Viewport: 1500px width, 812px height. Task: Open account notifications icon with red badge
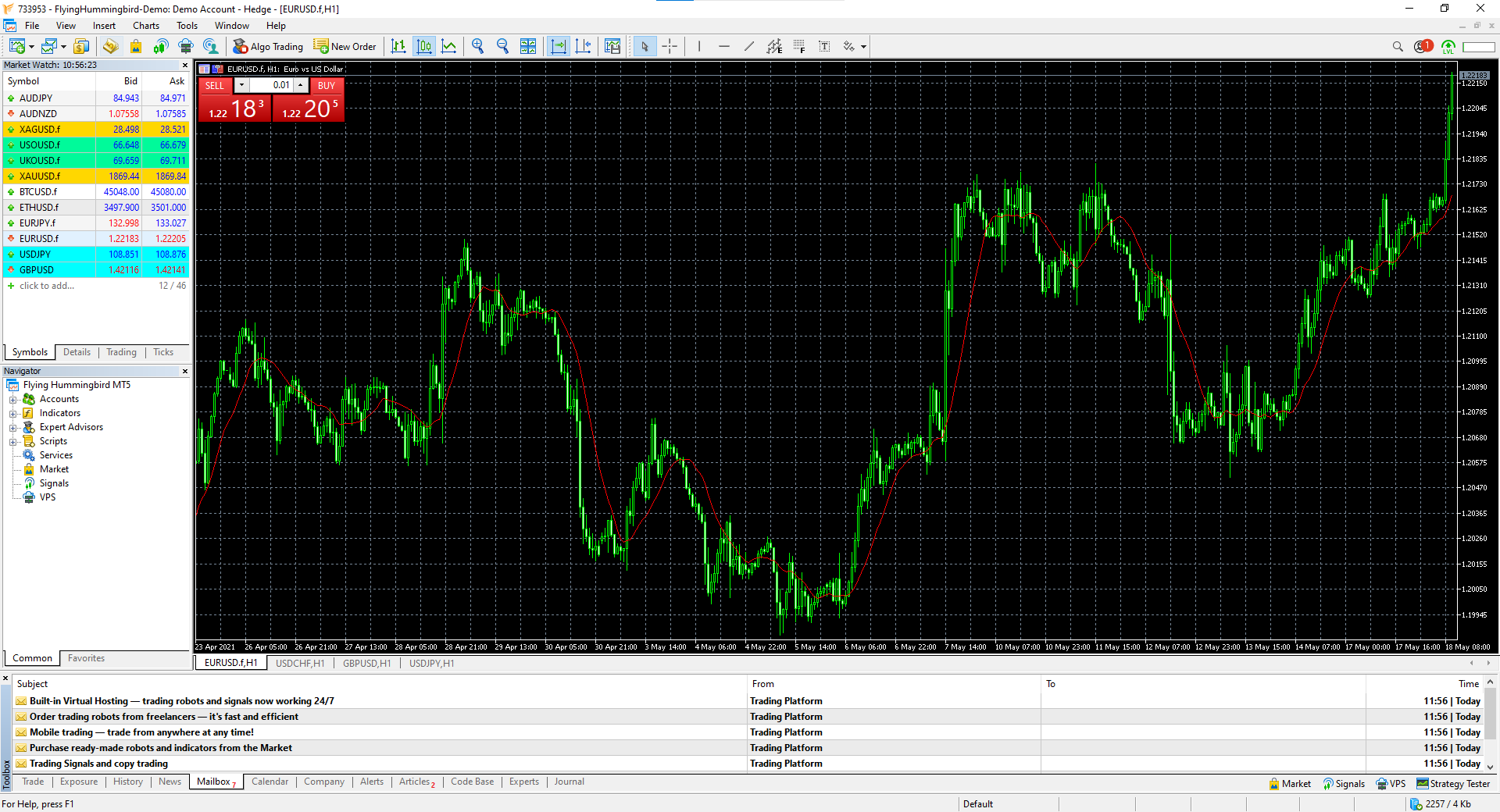click(1423, 46)
